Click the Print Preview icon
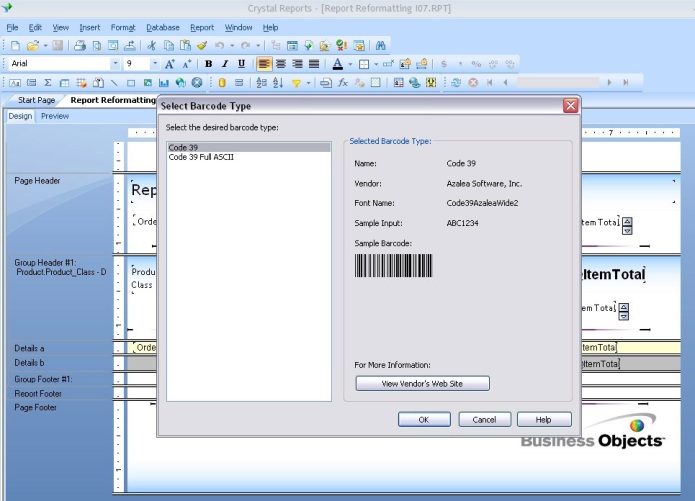695x501 pixels. pyautogui.click(x=97, y=45)
